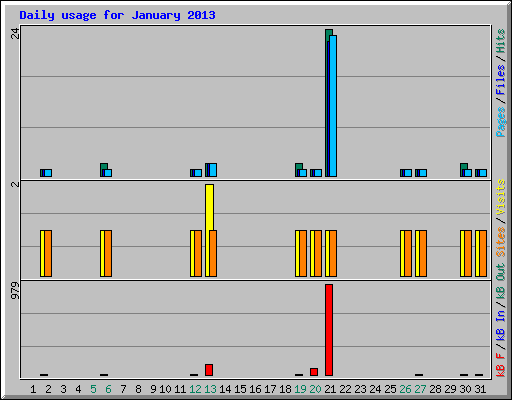Click the day label '16' on x-axis
Screen dimensions: 512x400
[255, 389]
